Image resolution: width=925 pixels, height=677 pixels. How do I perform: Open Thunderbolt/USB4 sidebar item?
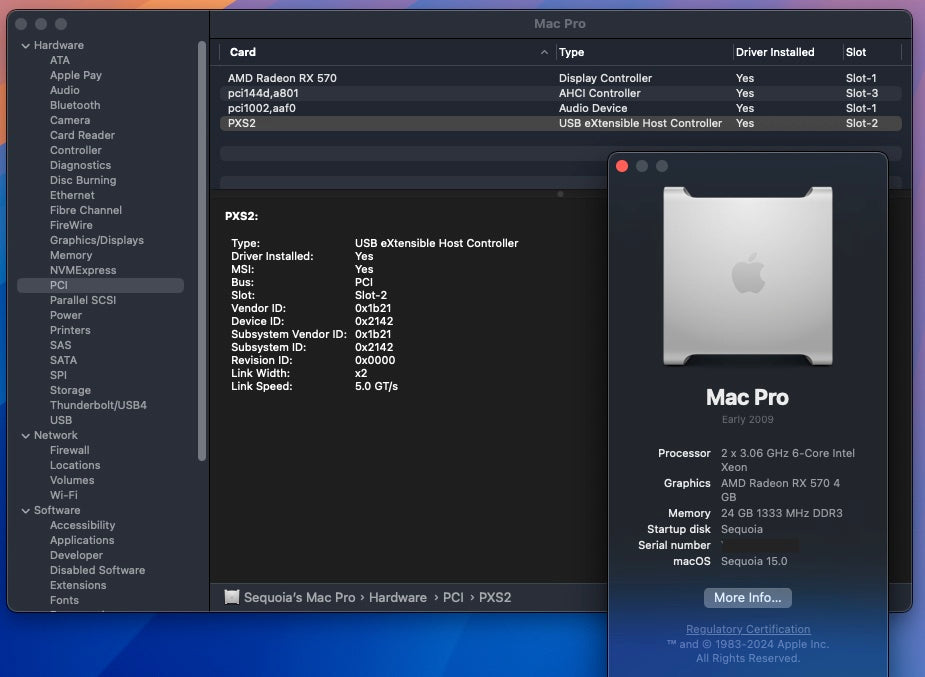coord(98,405)
